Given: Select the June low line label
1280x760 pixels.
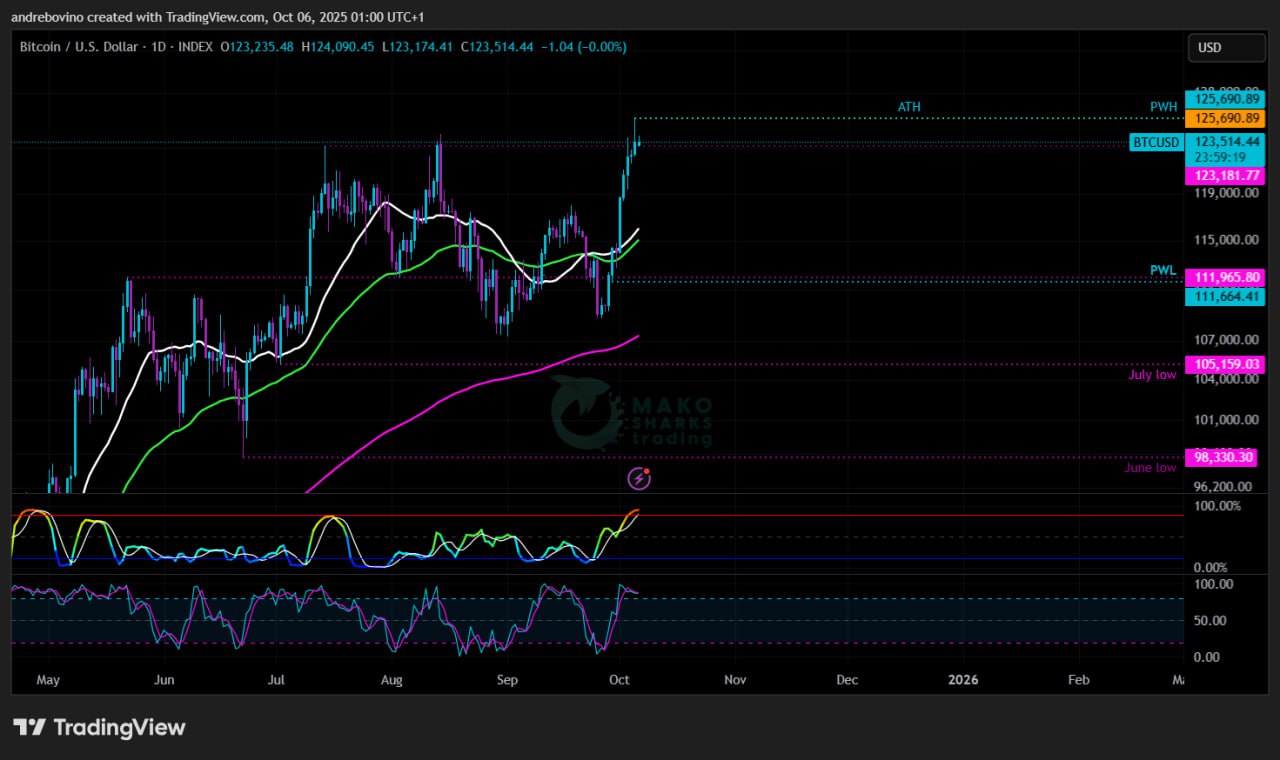Looking at the screenshot, I should (1150, 467).
